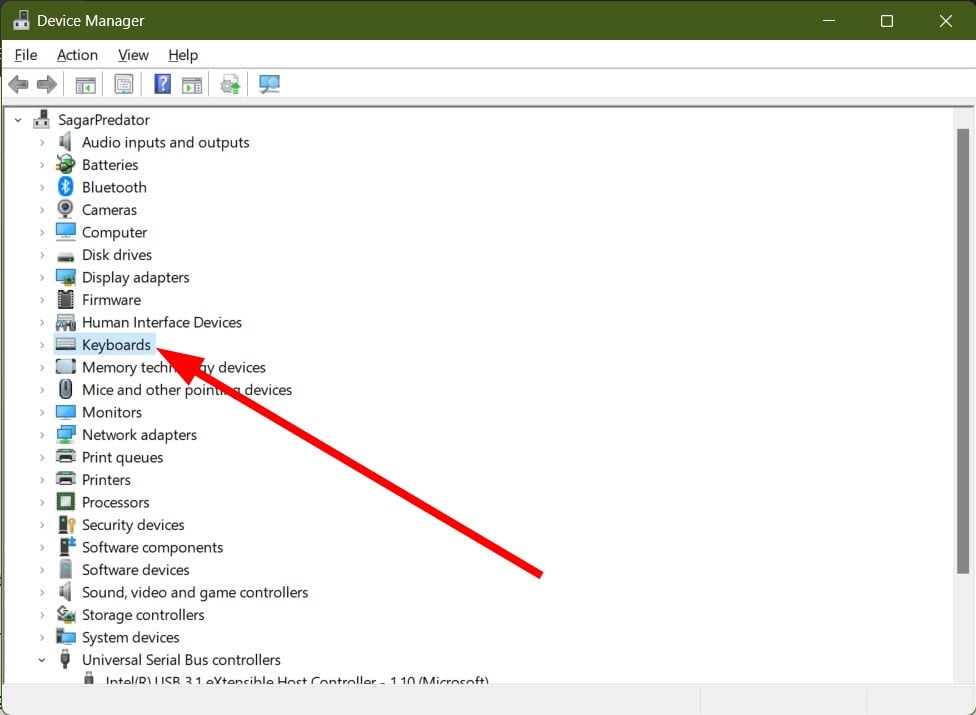
Task: Select the Storage controllers label
Action: click(143, 615)
